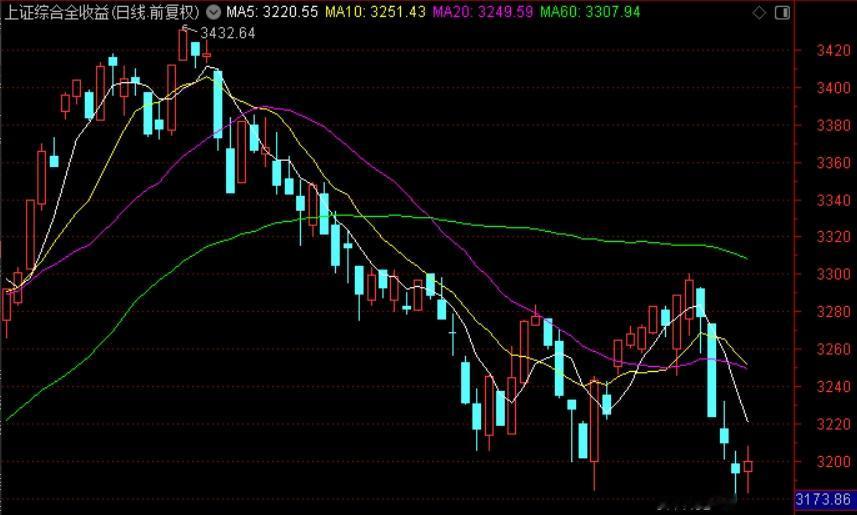Select the MA60: 3307.94 indicator label
The image size is (857, 515).
(x=590, y=12)
